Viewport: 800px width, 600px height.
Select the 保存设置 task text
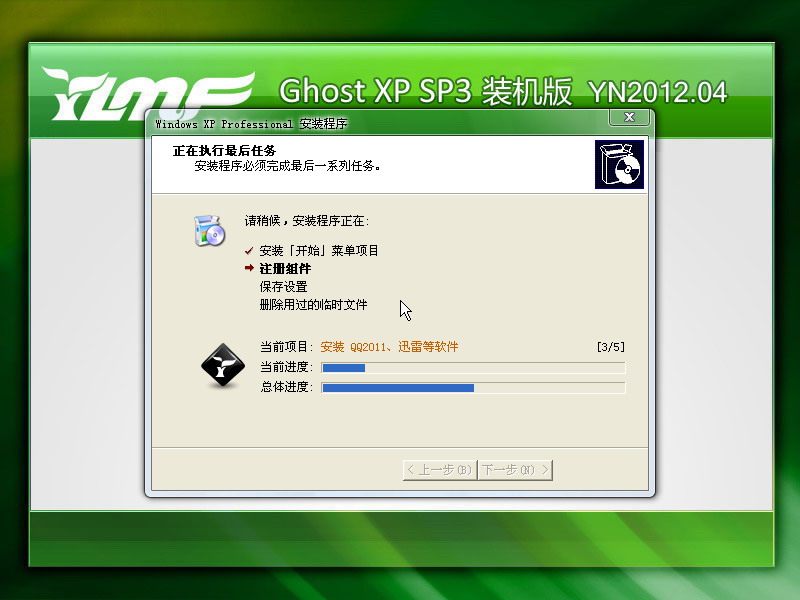click(283, 286)
